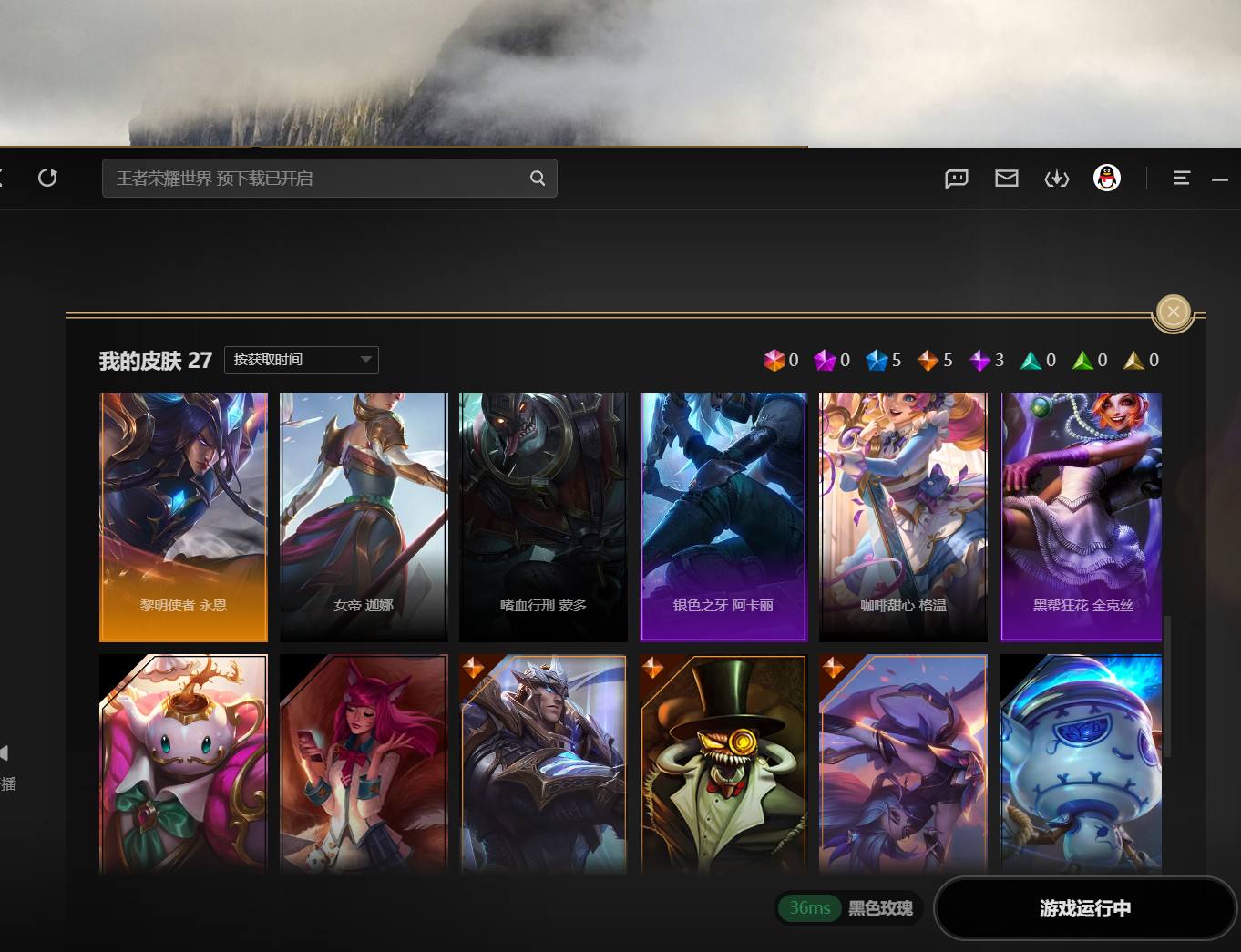The width and height of the screenshot is (1241, 952).
Task: Click the purple diamond gem icon
Action: (x=979, y=361)
